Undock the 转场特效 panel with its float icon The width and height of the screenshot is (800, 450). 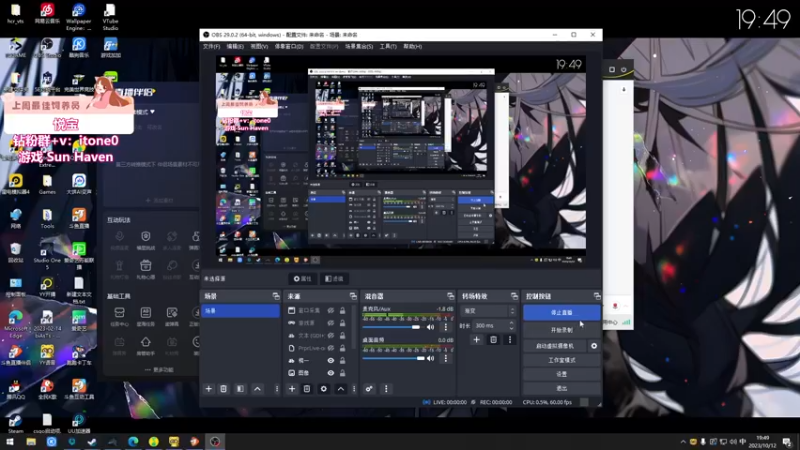514,296
